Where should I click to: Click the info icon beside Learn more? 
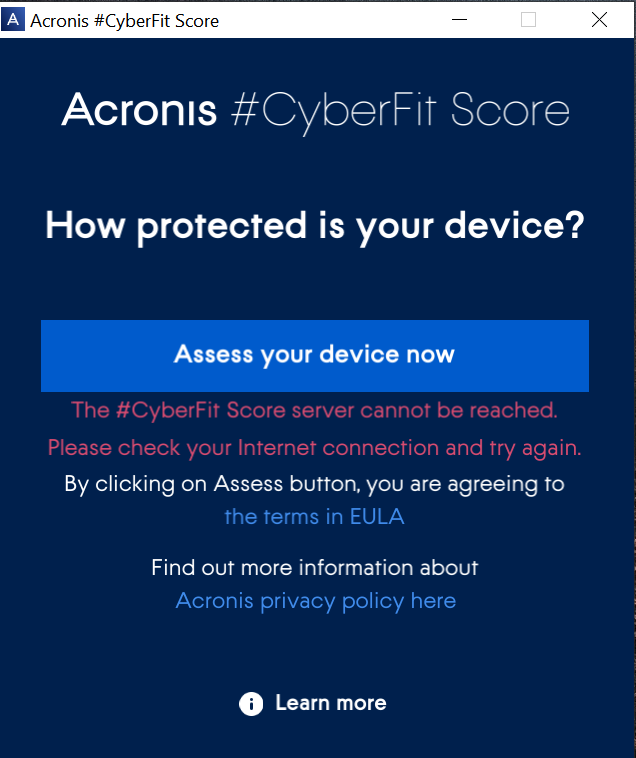(x=251, y=704)
